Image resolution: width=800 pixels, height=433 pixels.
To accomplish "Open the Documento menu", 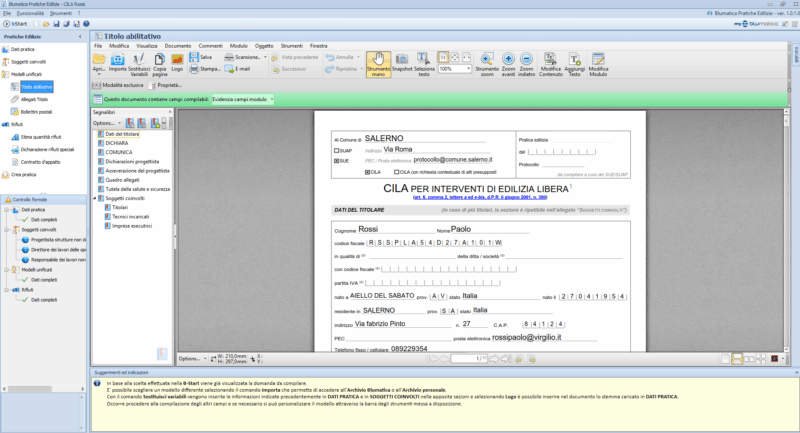I will click(178, 46).
